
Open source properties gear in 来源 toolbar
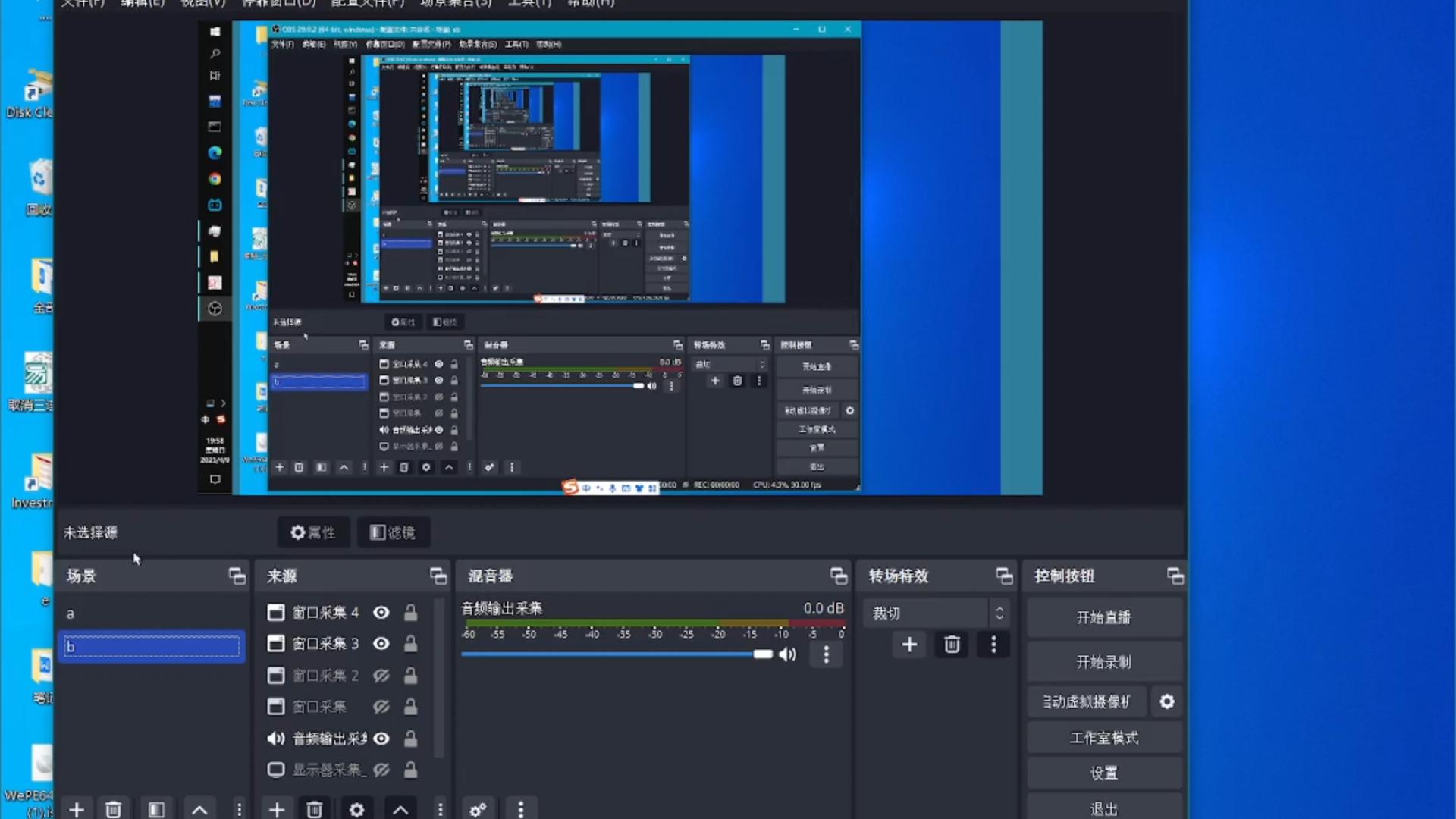tap(356, 809)
